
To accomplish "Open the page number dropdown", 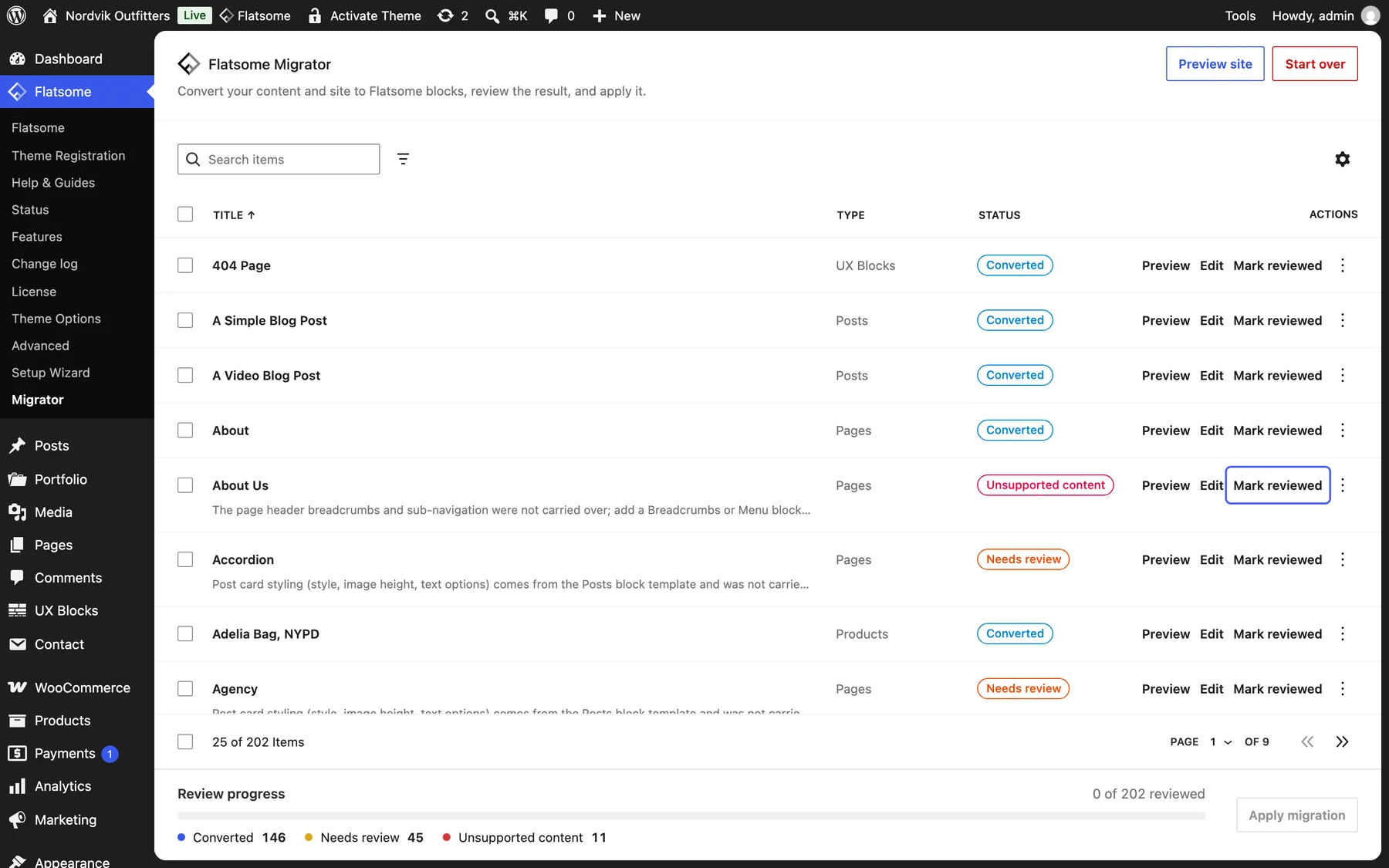I will pos(1221,741).
